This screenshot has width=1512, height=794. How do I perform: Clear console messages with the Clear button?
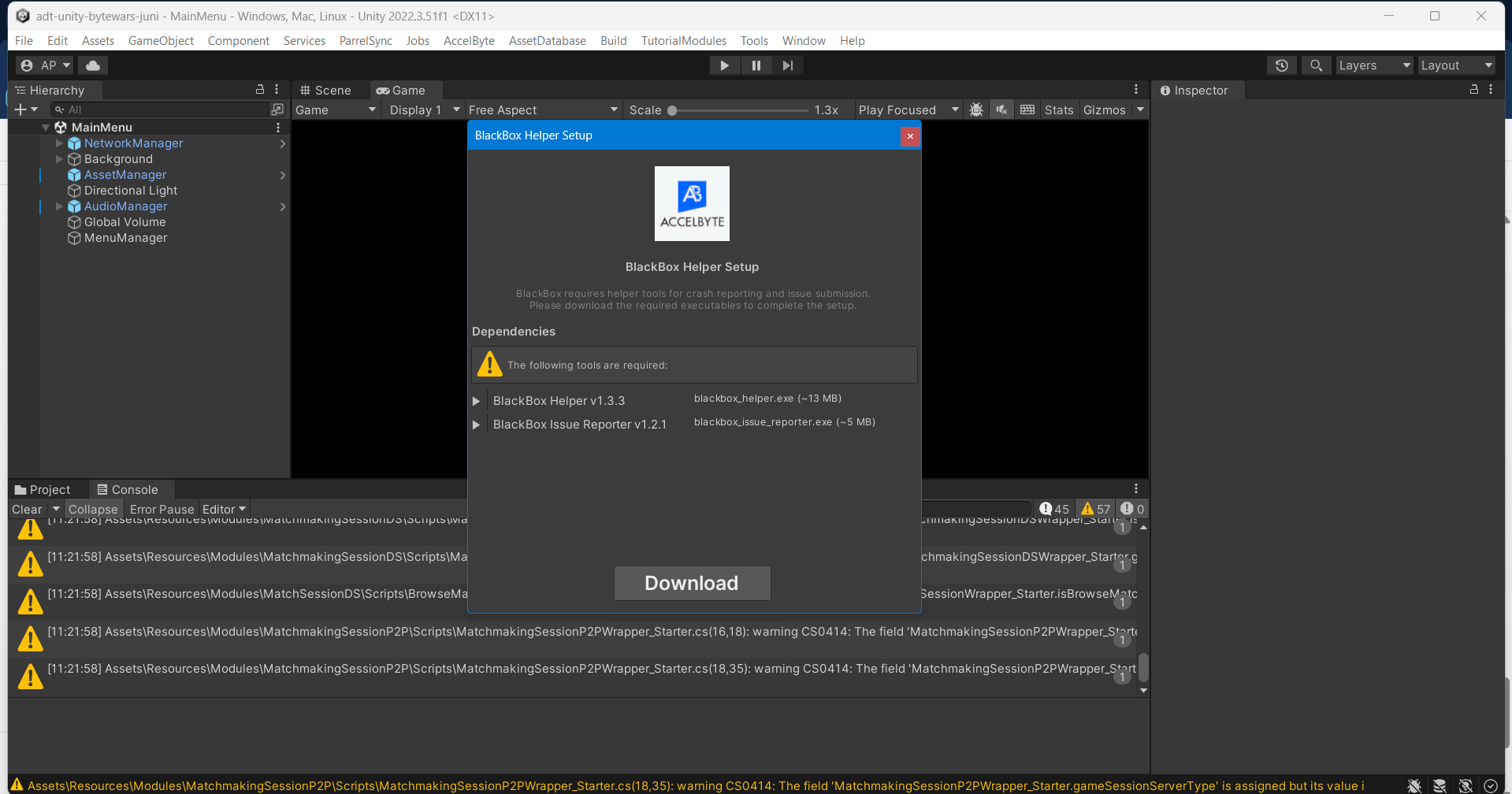click(x=26, y=509)
